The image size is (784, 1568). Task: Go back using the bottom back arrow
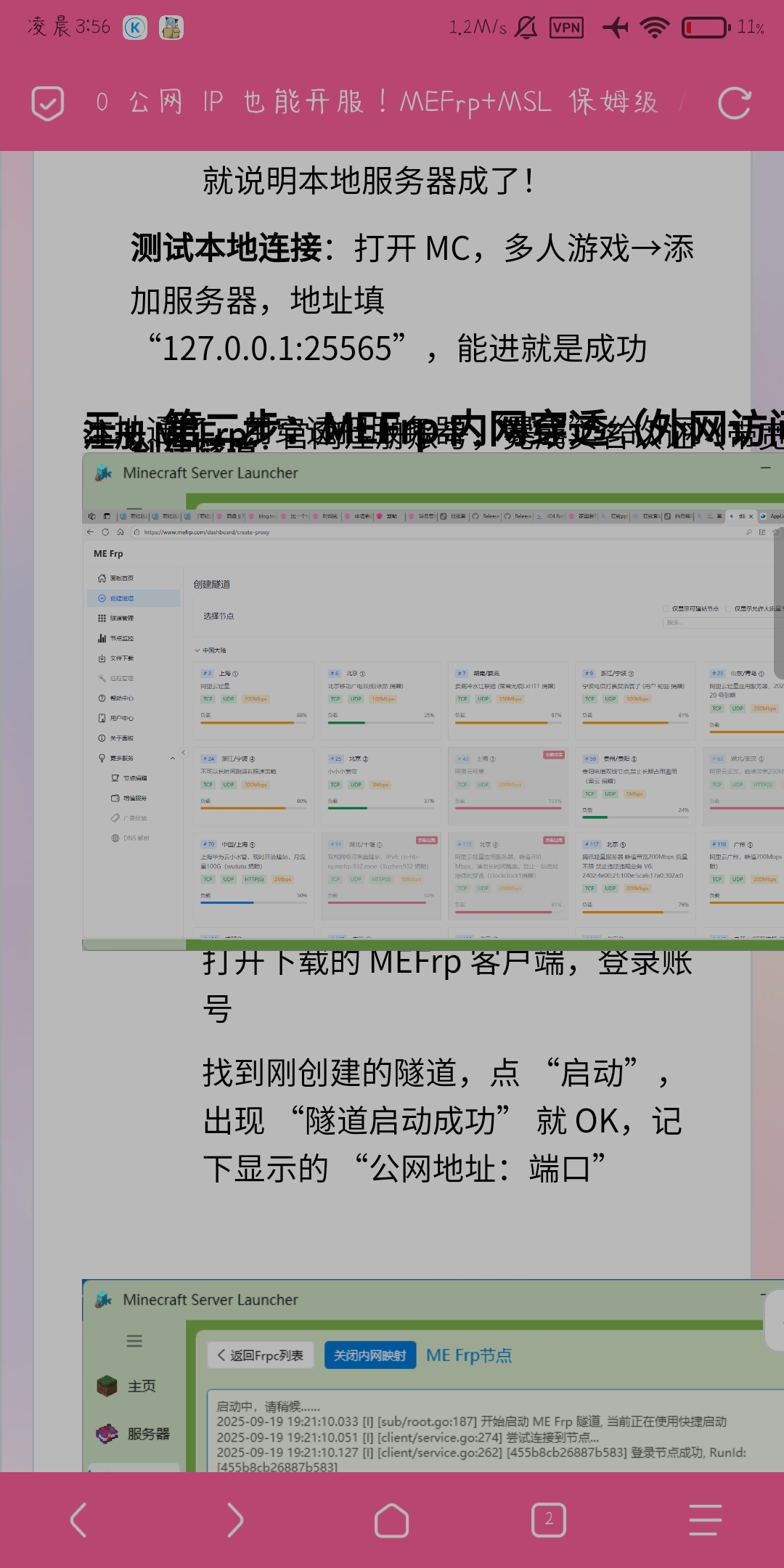click(78, 1520)
